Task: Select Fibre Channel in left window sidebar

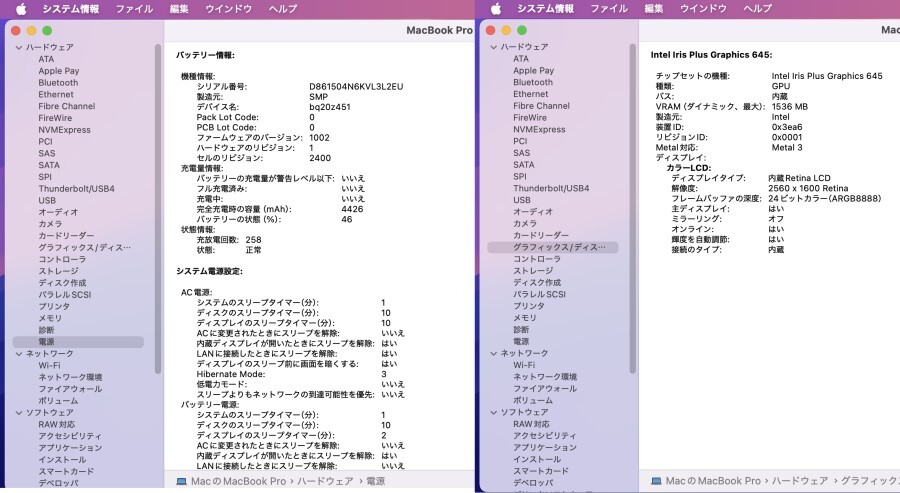Action: click(67, 106)
